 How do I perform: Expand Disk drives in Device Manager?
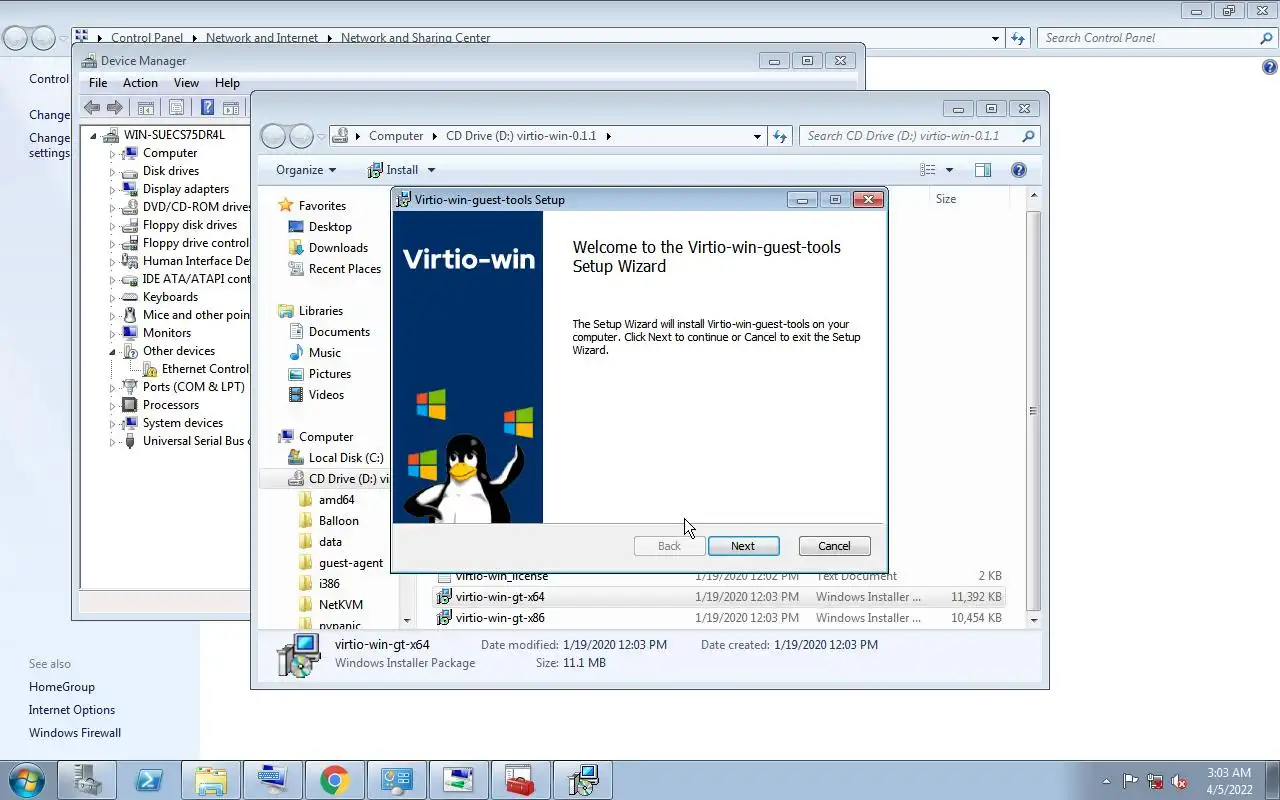[113, 172]
